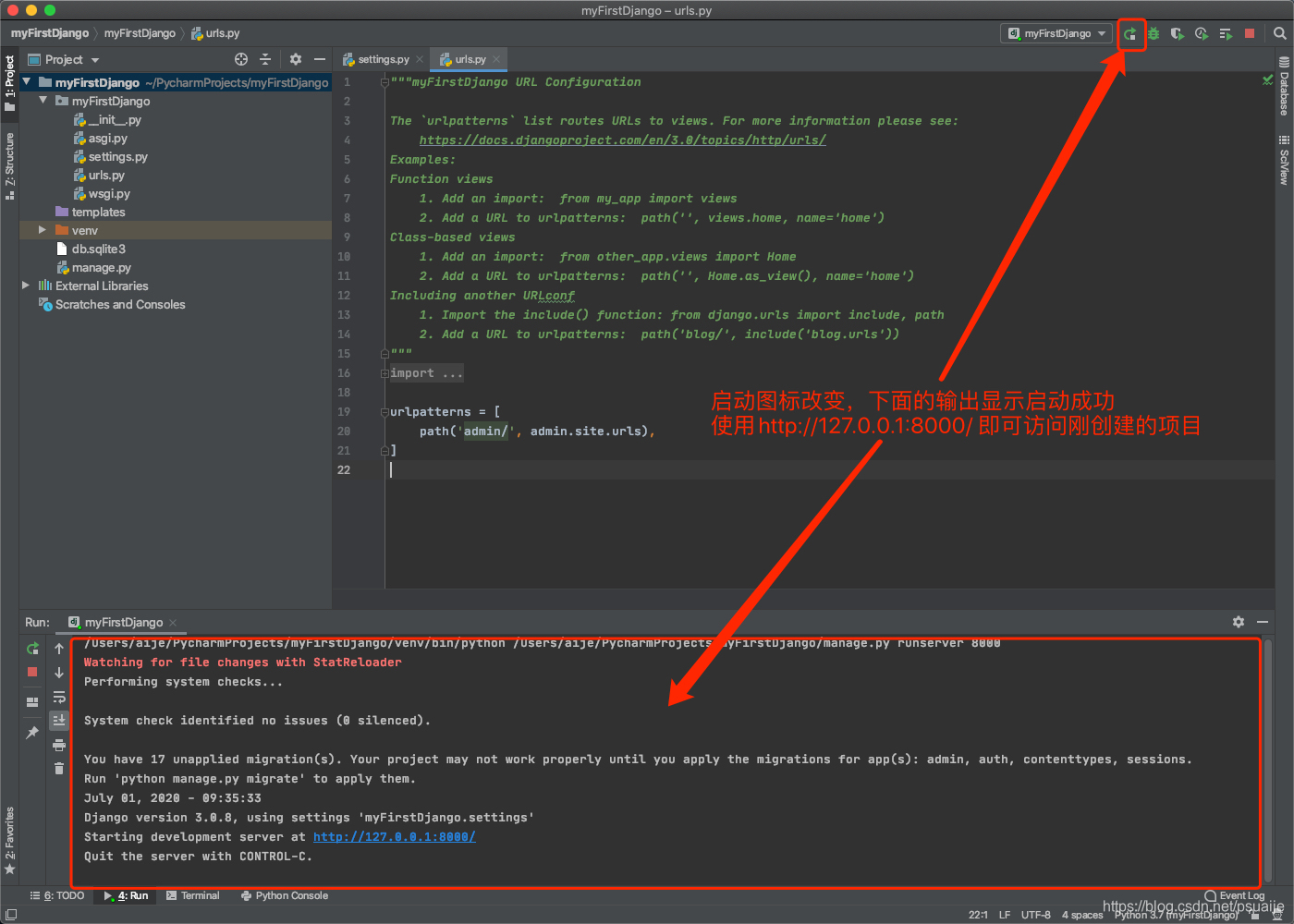This screenshot has height=924, width=1294.
Task: Close the settings.py editor tab
Action: pos(420,59)
